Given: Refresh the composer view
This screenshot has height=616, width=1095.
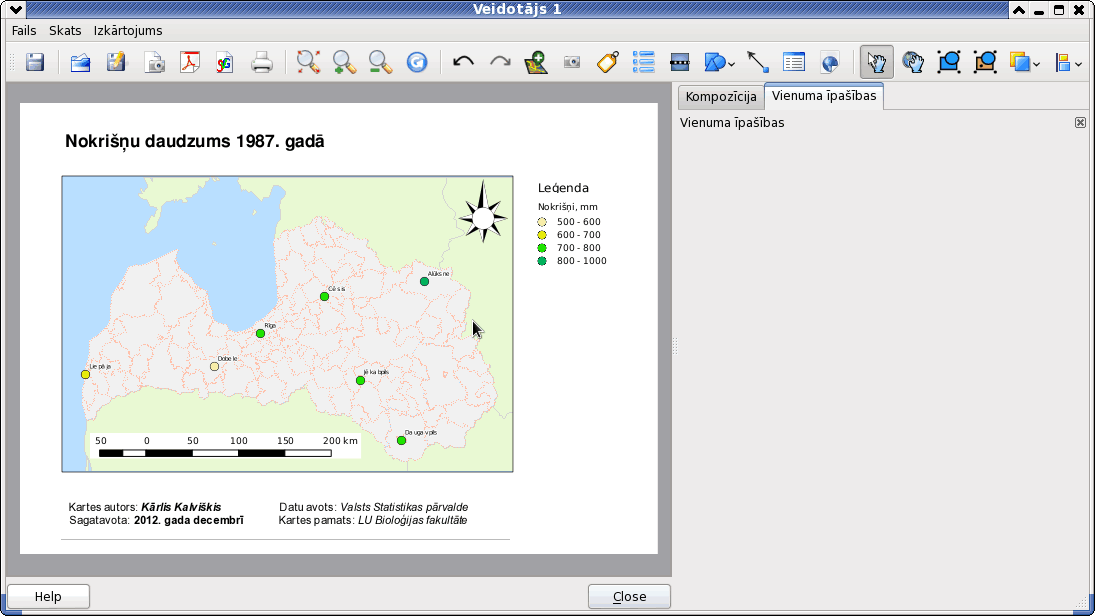Looking at the screenshot, I should [x=417, y=62].
